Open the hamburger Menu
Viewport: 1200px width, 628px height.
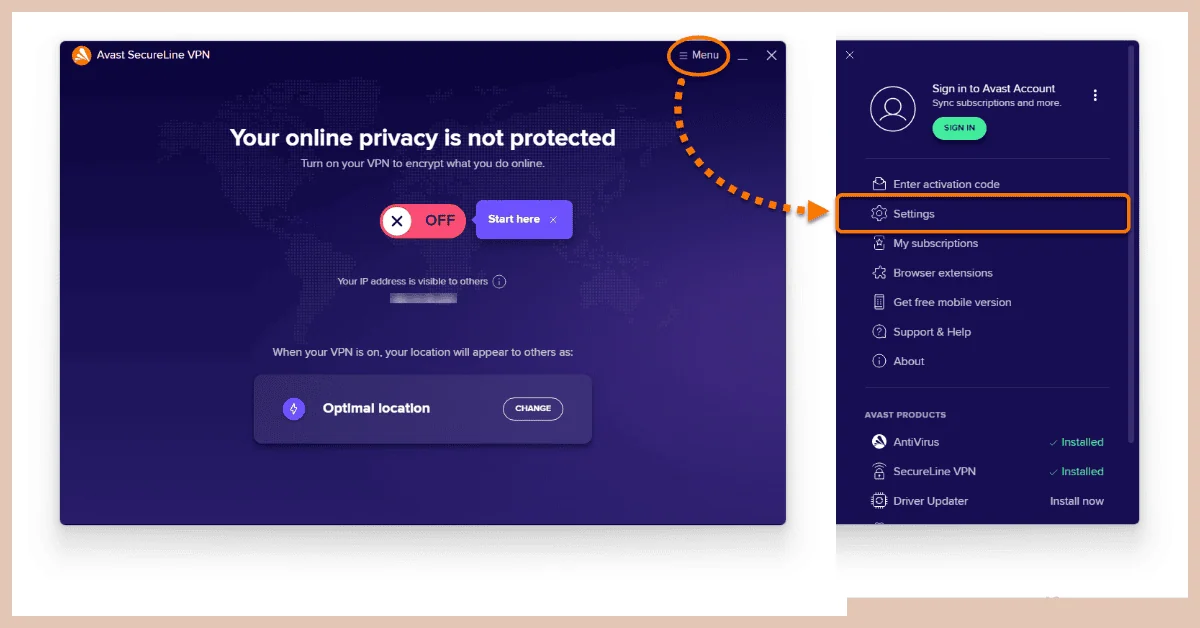(x=699, y=55)
